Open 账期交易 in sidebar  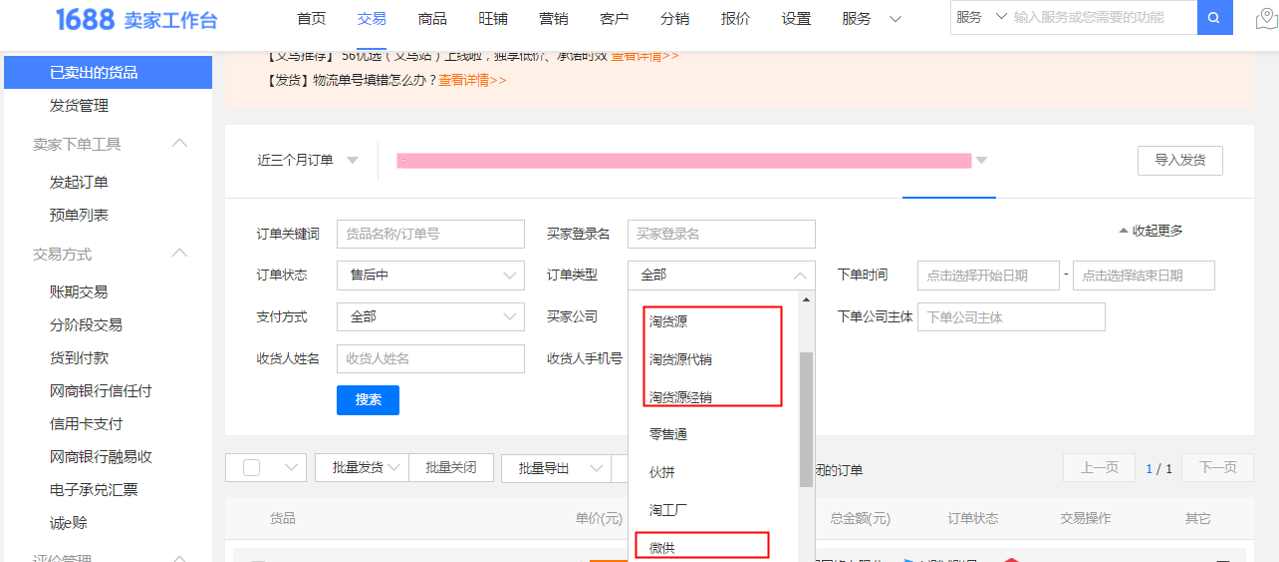coord(79,292)
